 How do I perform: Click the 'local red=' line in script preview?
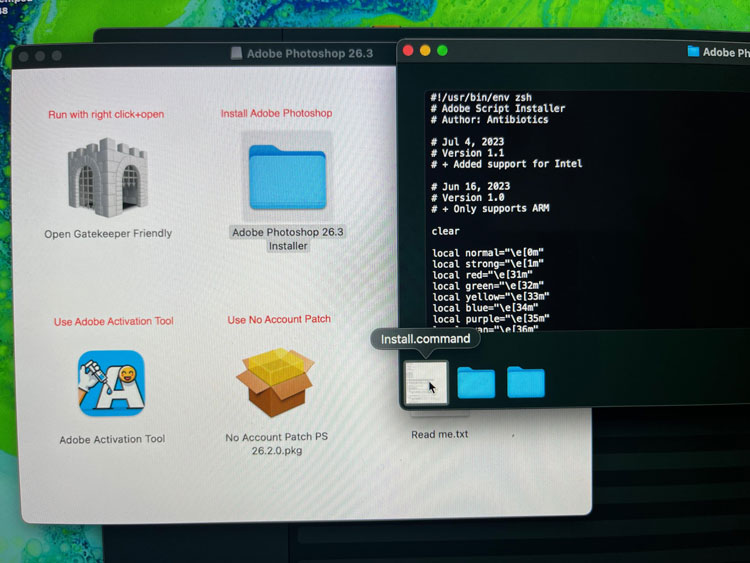(483, 275)
